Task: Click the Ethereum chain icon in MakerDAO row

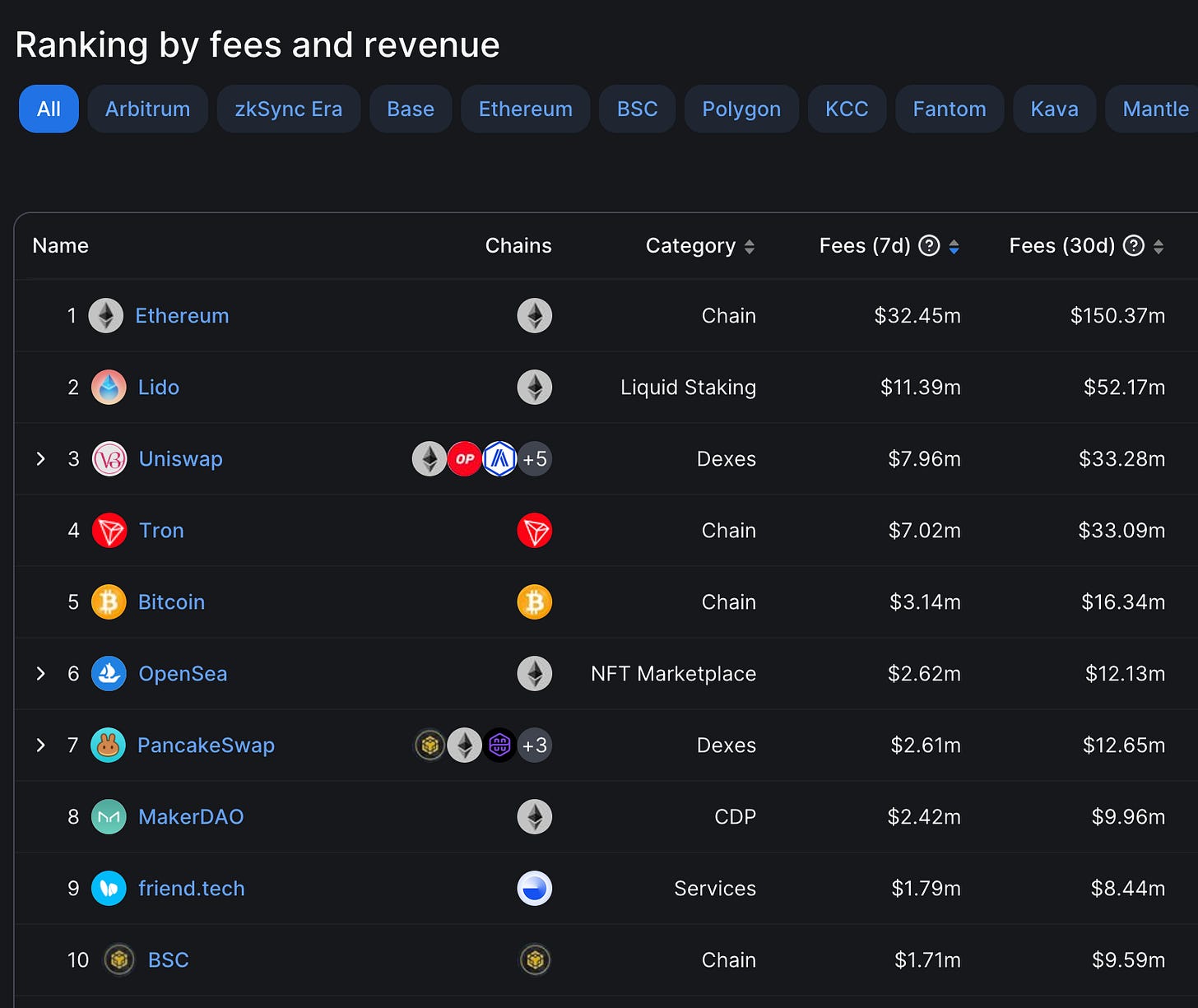Action: [x=535, y=817]
